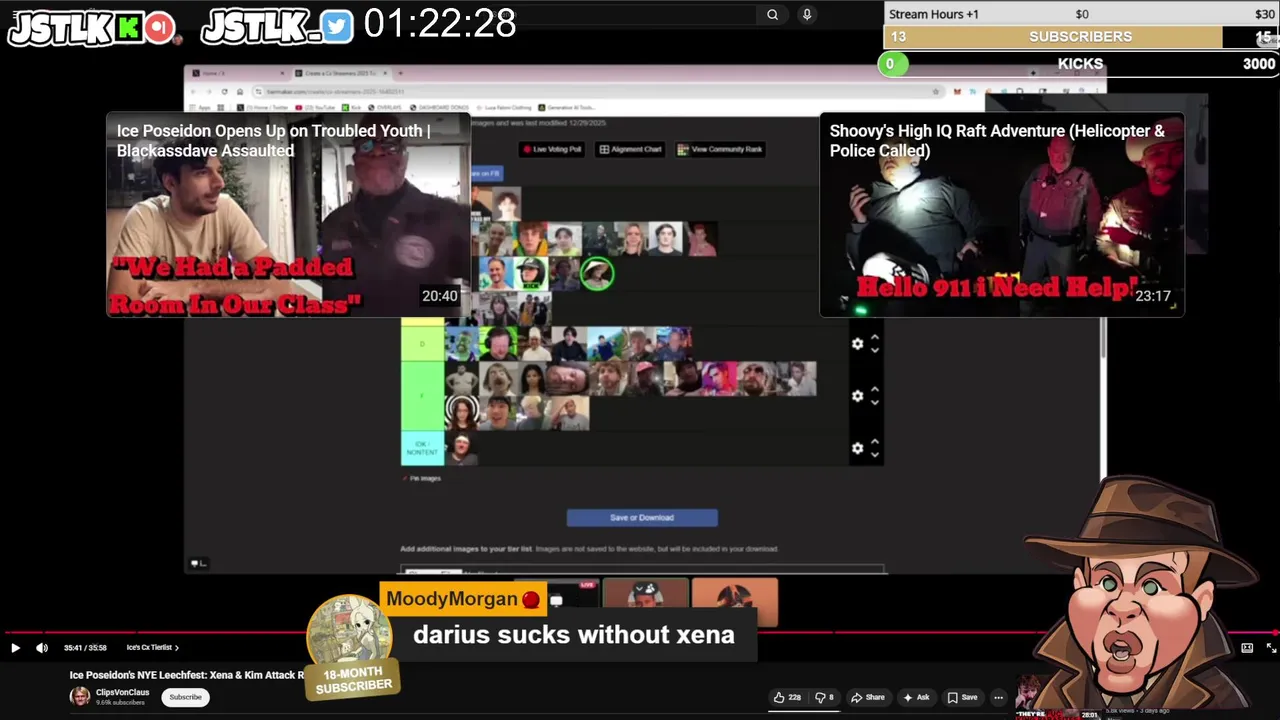The image size is (1280, 720).
Task: Open the Alignment Chart button
Action: 631,149
